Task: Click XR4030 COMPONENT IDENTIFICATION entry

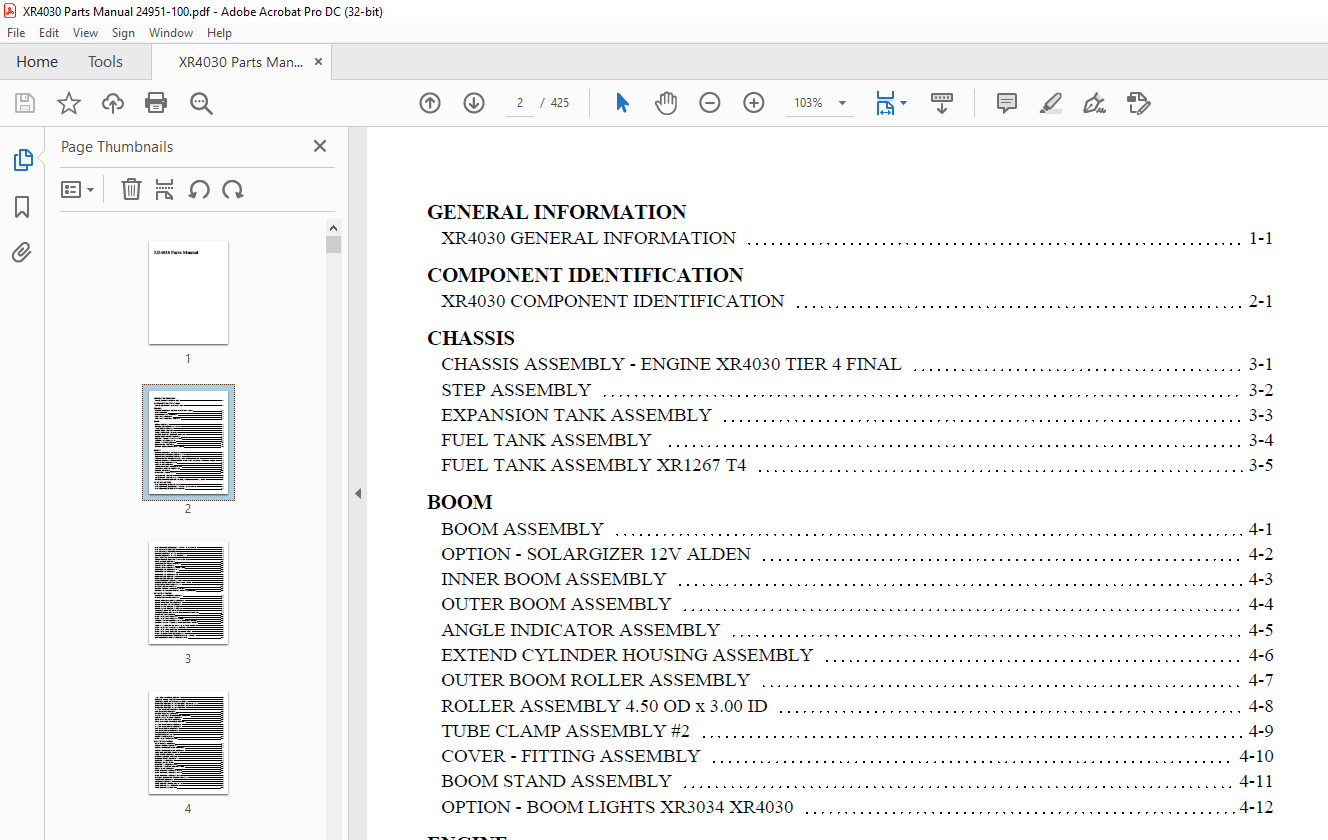Action: click(x=612, y=301)
